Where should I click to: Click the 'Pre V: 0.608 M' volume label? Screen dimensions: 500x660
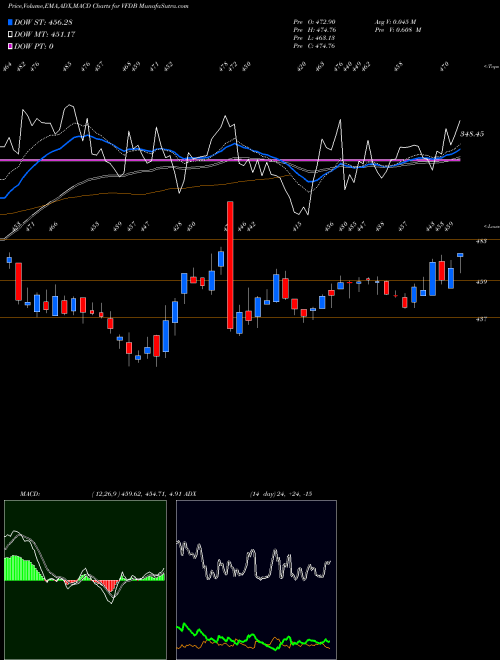[398, 30]
